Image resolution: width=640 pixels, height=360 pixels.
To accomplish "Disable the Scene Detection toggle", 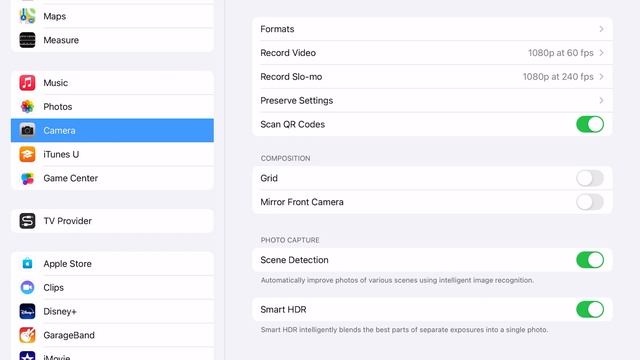I will (590, 260).
